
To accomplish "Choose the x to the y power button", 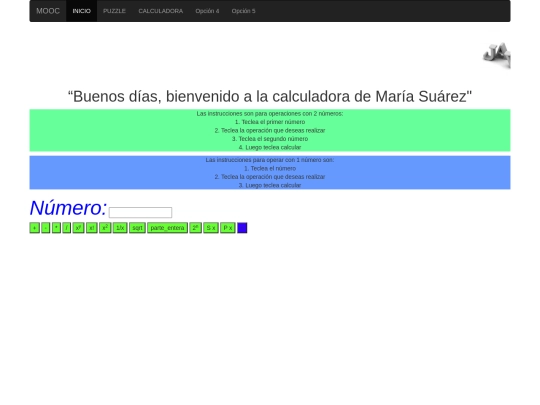I will [78, 228].
